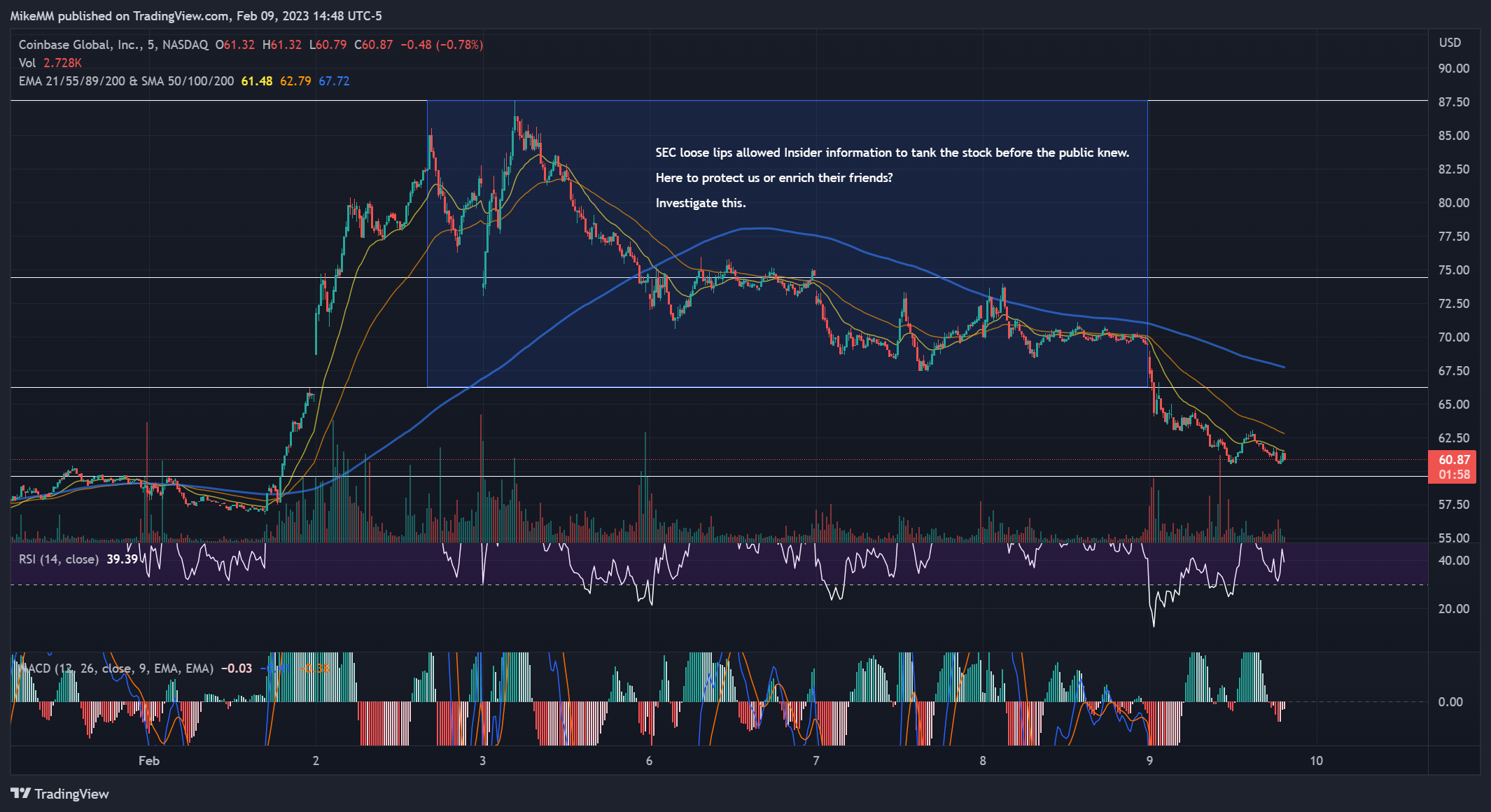Open the Coinbase Global, Inc. symbol title

click(113, 45)
